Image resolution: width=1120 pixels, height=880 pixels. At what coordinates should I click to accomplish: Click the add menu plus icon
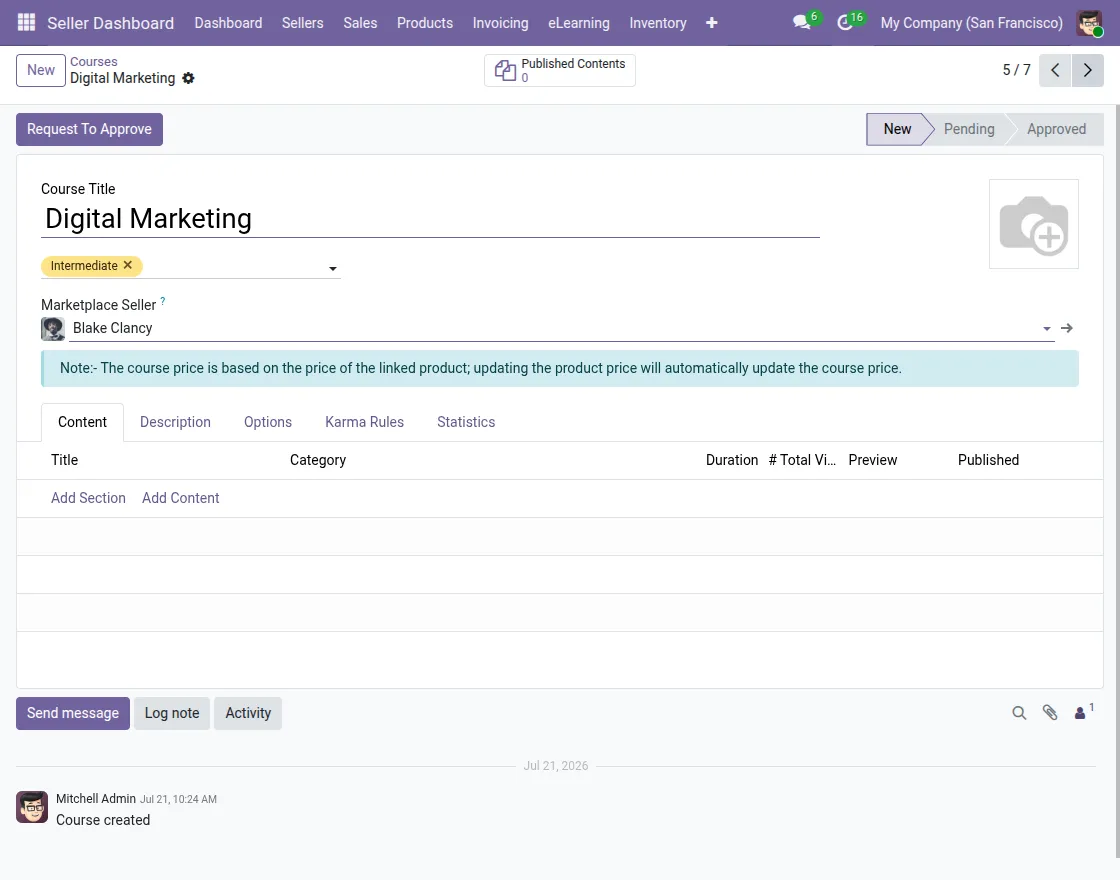coord(711,23)
